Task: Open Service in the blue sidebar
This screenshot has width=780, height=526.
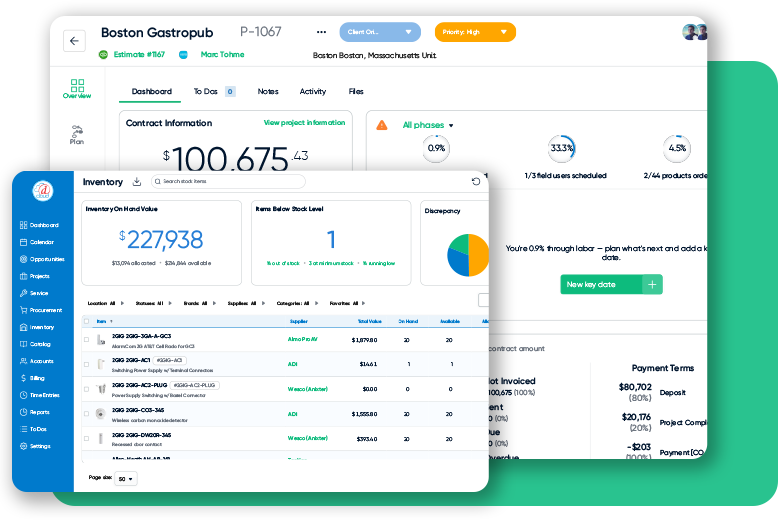Action: click(x=34, y=293)
